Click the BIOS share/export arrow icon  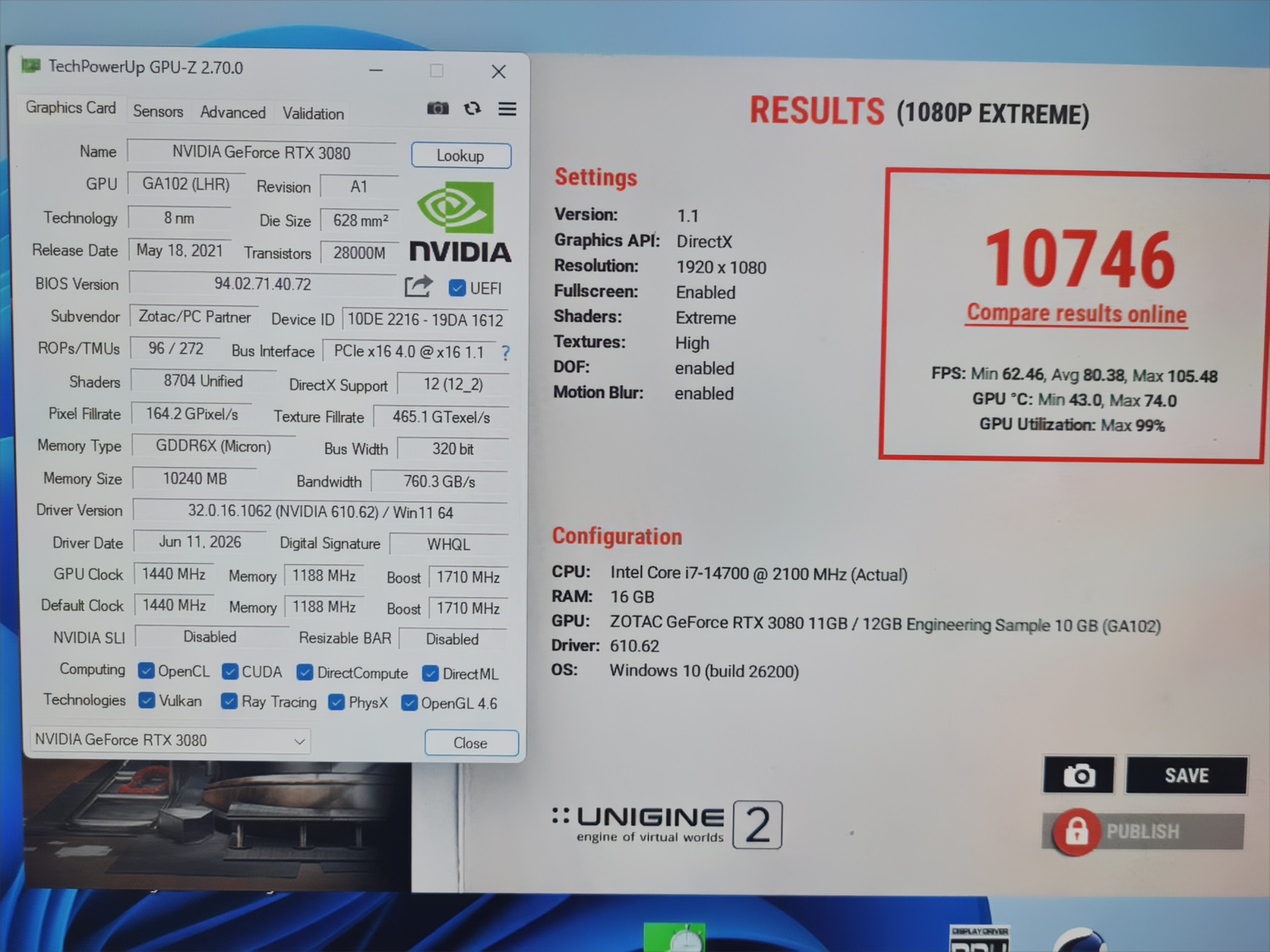click(x=419, y=286)
